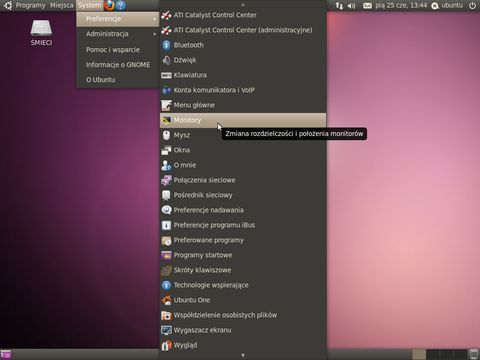Click the Technologie wspierające icon
The image size is (480, 360).
166,285
